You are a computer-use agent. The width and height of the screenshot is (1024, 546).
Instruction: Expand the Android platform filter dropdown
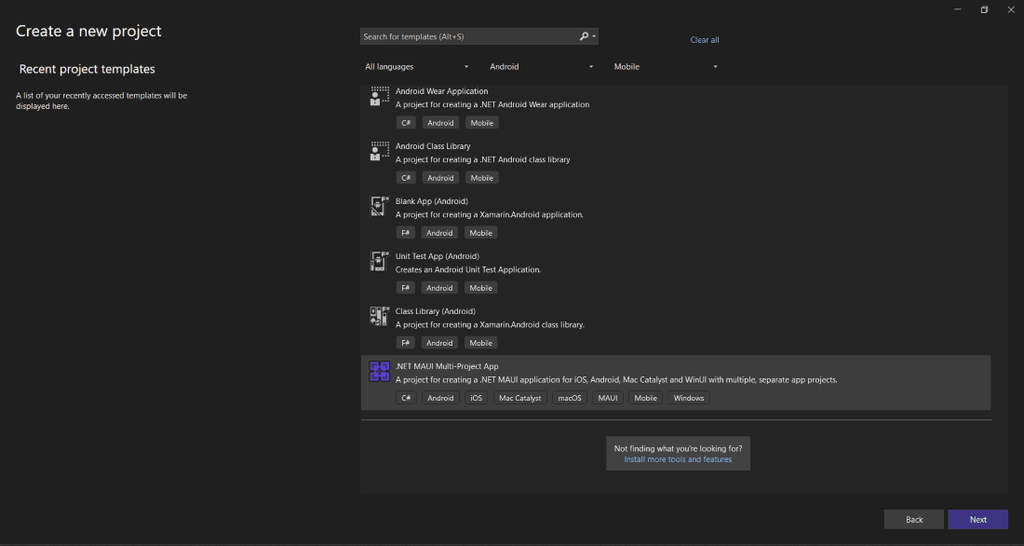coord(541,67)
